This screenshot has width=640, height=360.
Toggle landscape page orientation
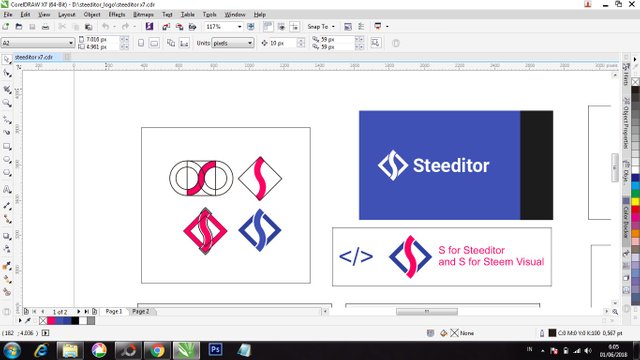(x=154, y=43)
